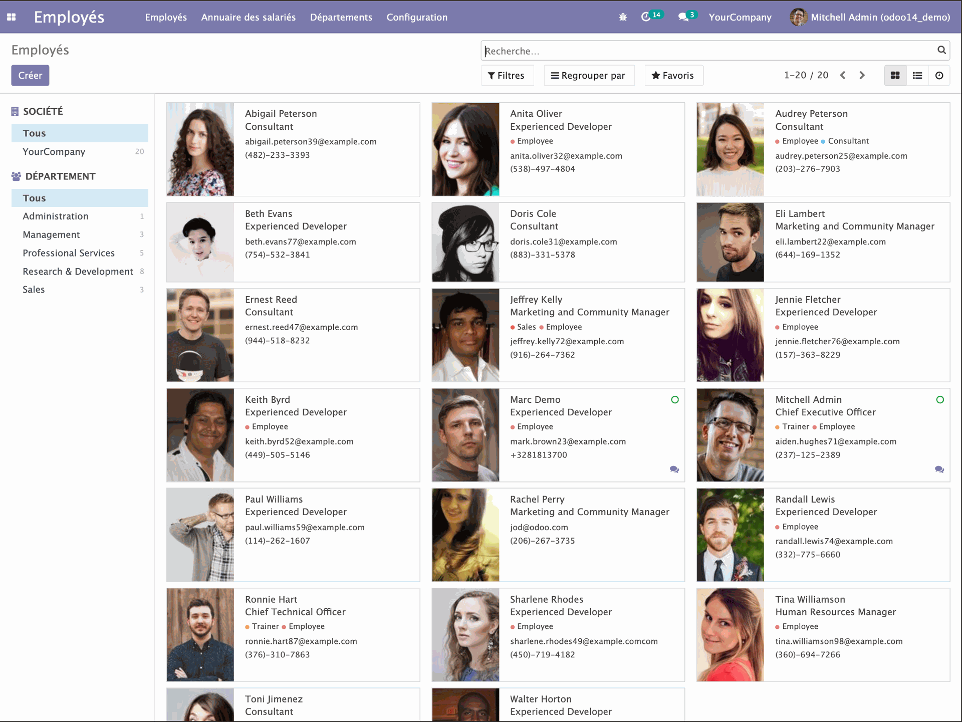The image size is (962, 722).
Task: Open the activities clock notifications
Action: (x=647, y=17)
